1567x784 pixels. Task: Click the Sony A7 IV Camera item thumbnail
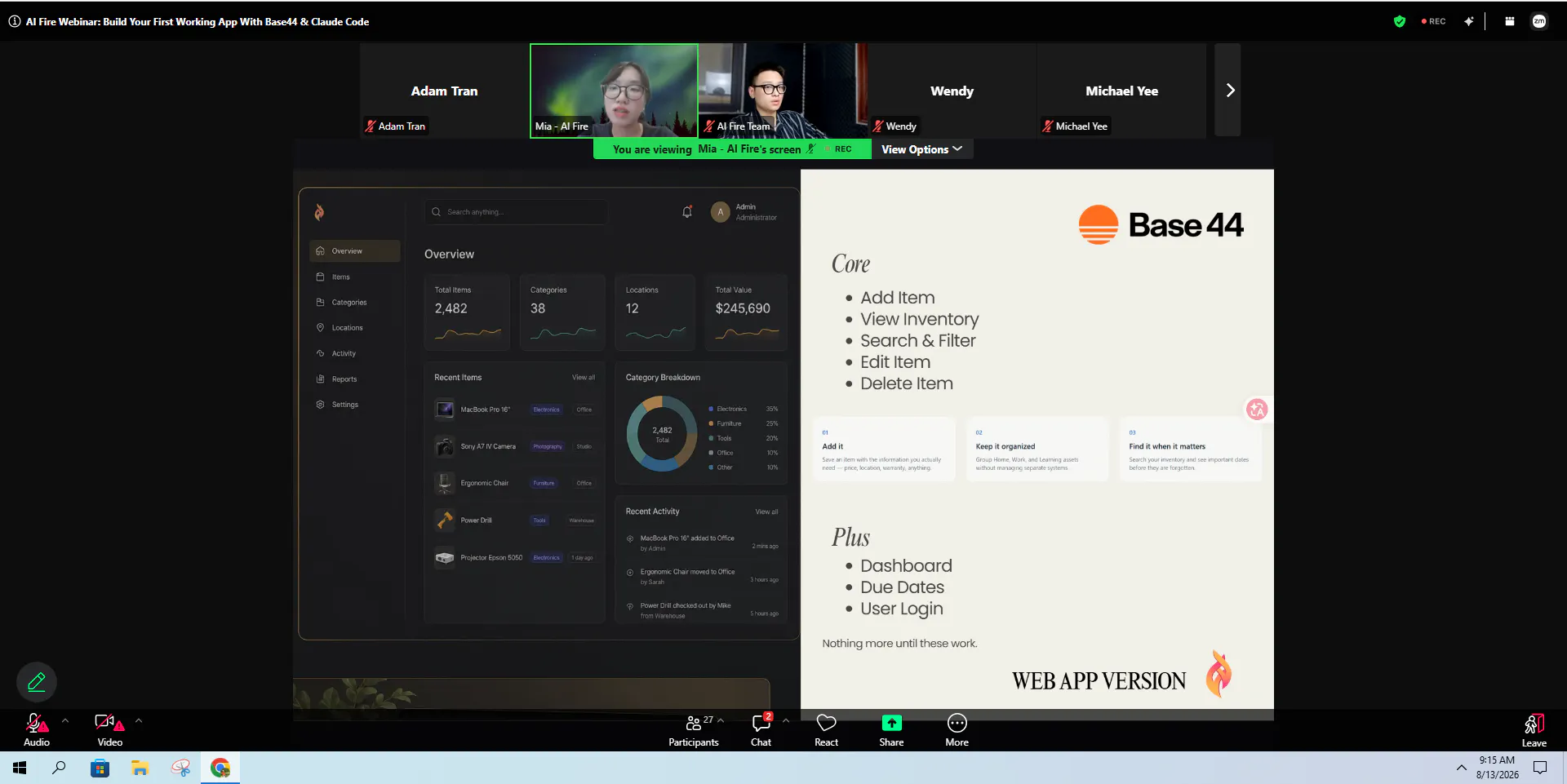point(445,446)
